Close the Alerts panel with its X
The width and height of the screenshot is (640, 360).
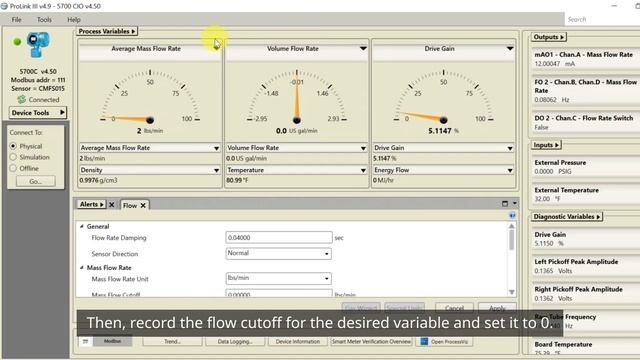pos(111,204)
